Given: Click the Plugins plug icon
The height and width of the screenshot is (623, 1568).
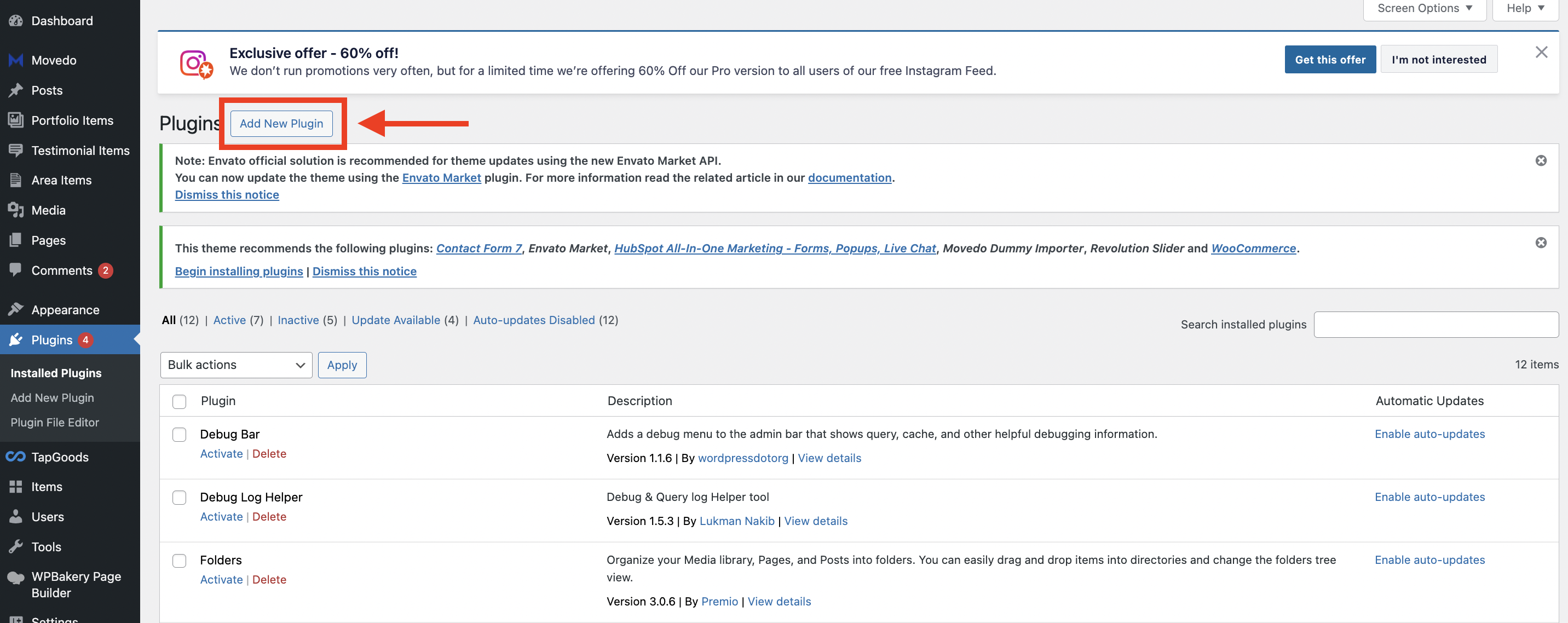Looking at the screenshot, I should coord(16,339).
